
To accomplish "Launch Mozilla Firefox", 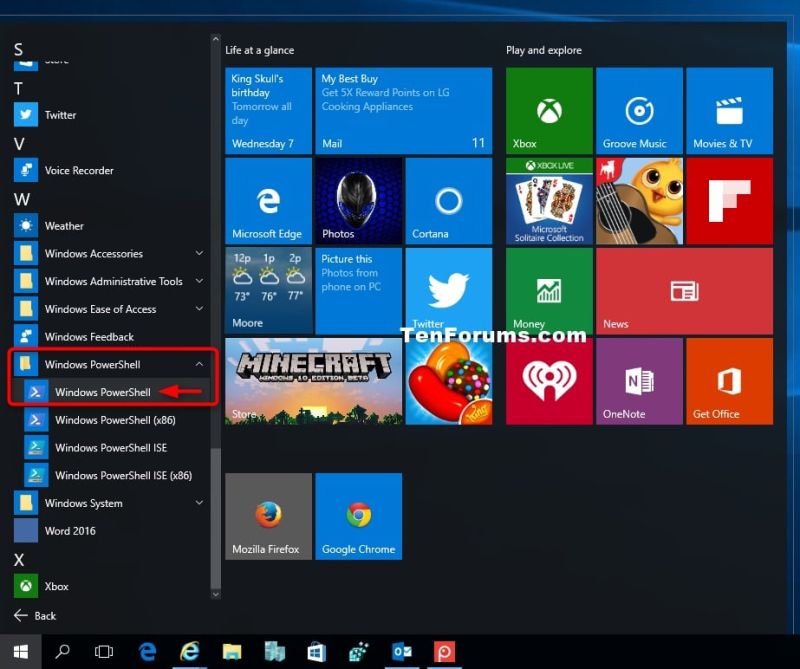I will pos(268,515).
